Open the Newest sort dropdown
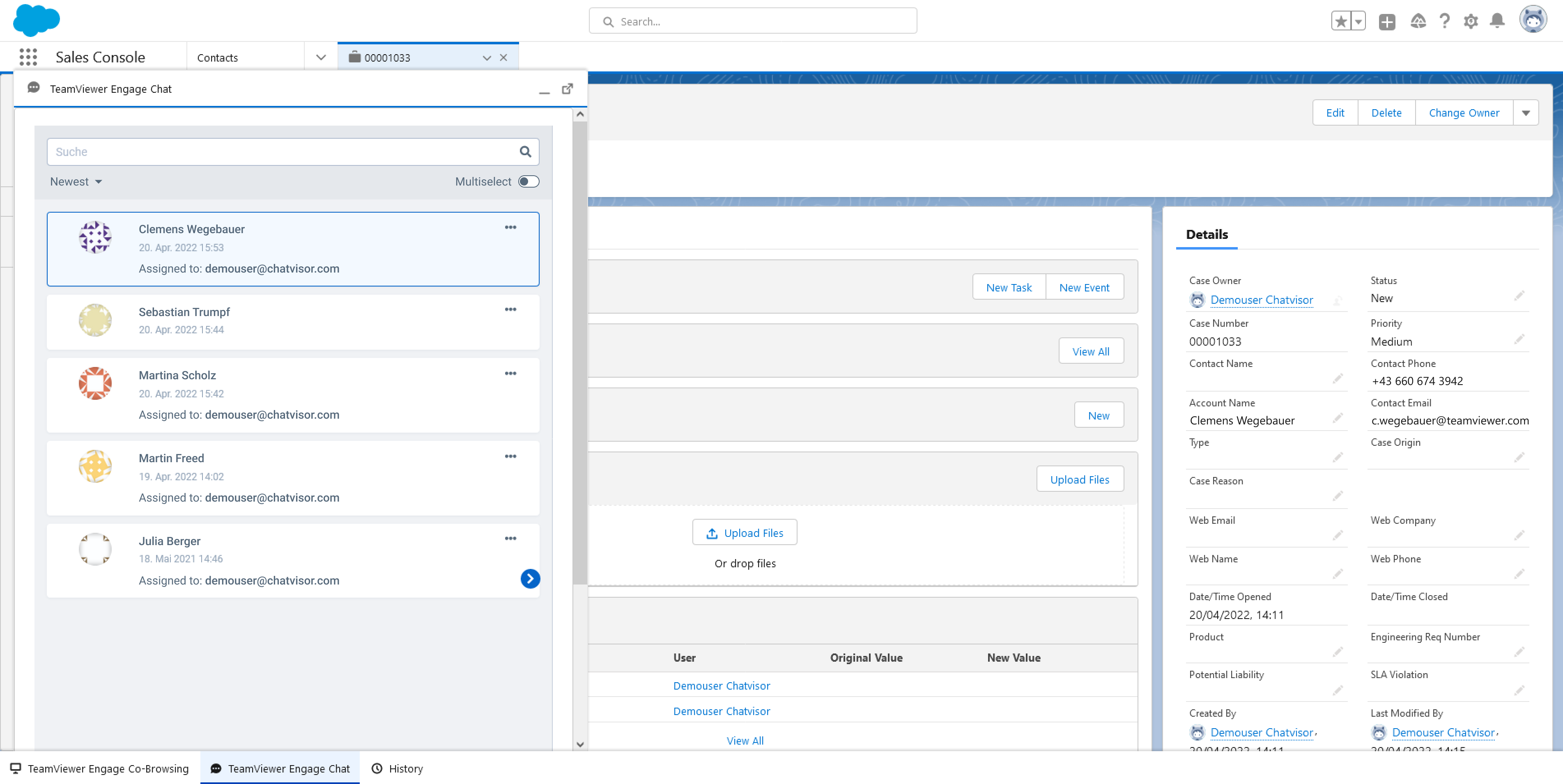Image resolution: width=1563 pixels, height=784 pixels. click(x=76, y=182)
